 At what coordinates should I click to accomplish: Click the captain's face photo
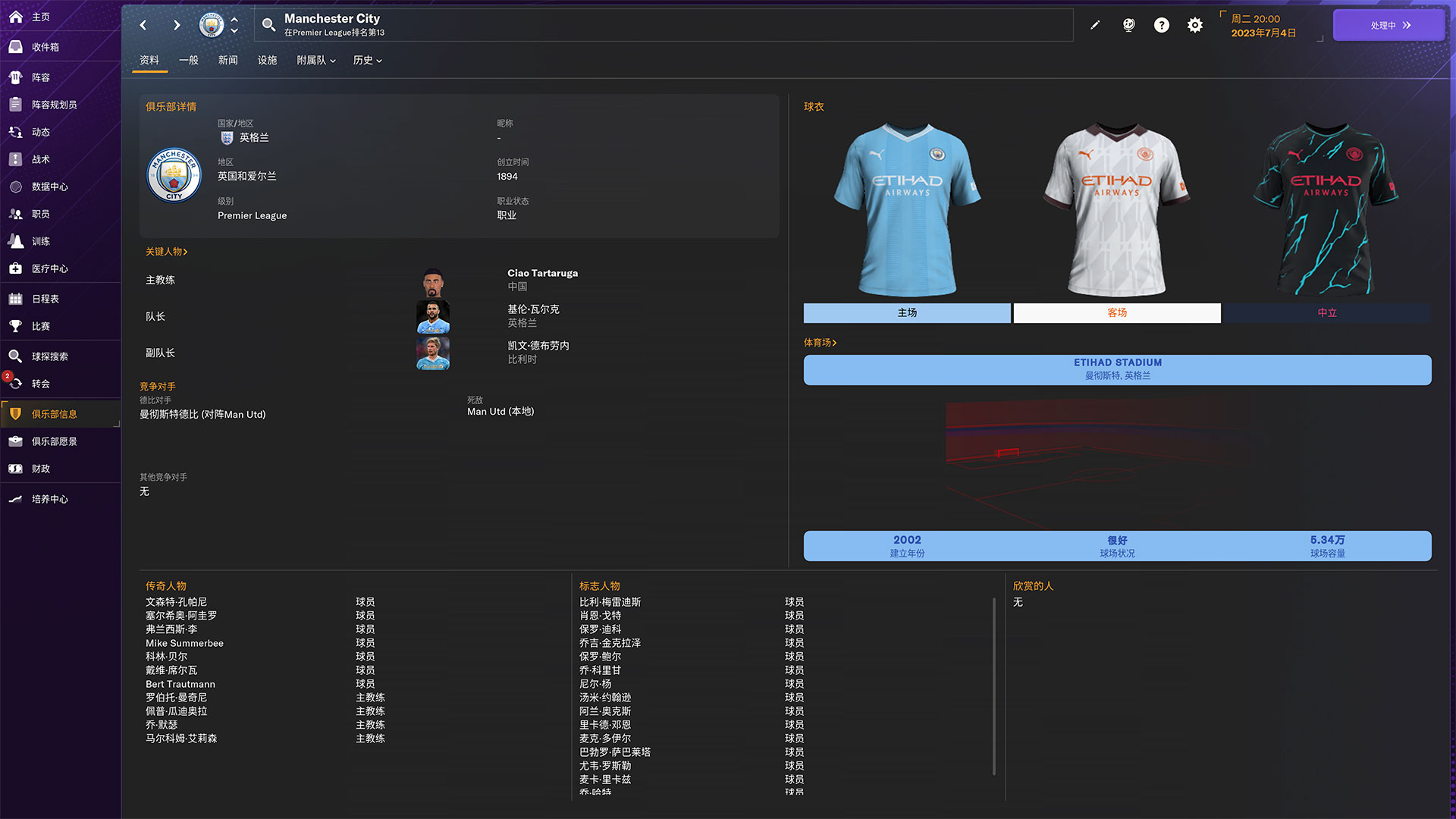[433, 317]
